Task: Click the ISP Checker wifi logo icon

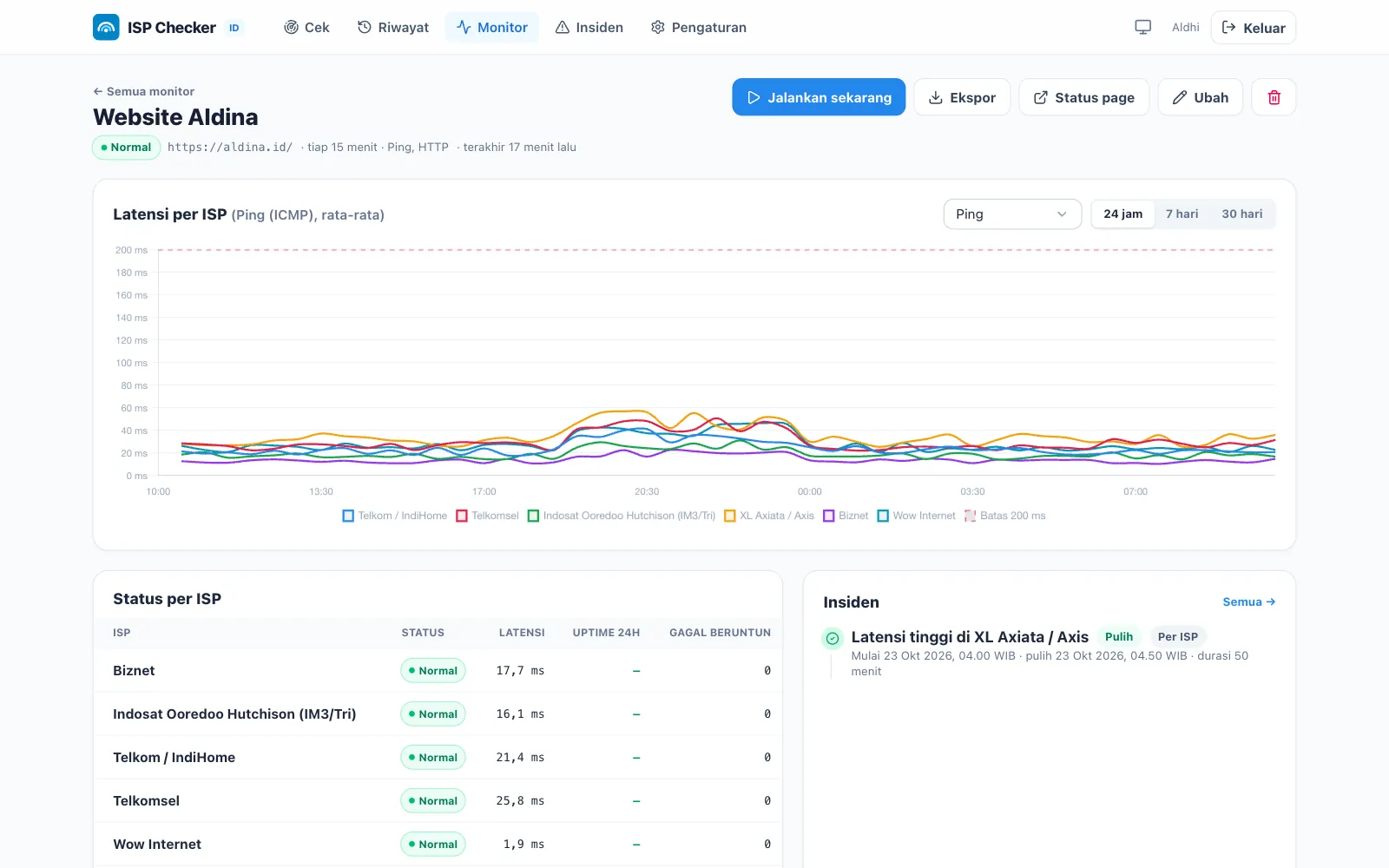Action: pyautogui.click(x=106, y=27)
